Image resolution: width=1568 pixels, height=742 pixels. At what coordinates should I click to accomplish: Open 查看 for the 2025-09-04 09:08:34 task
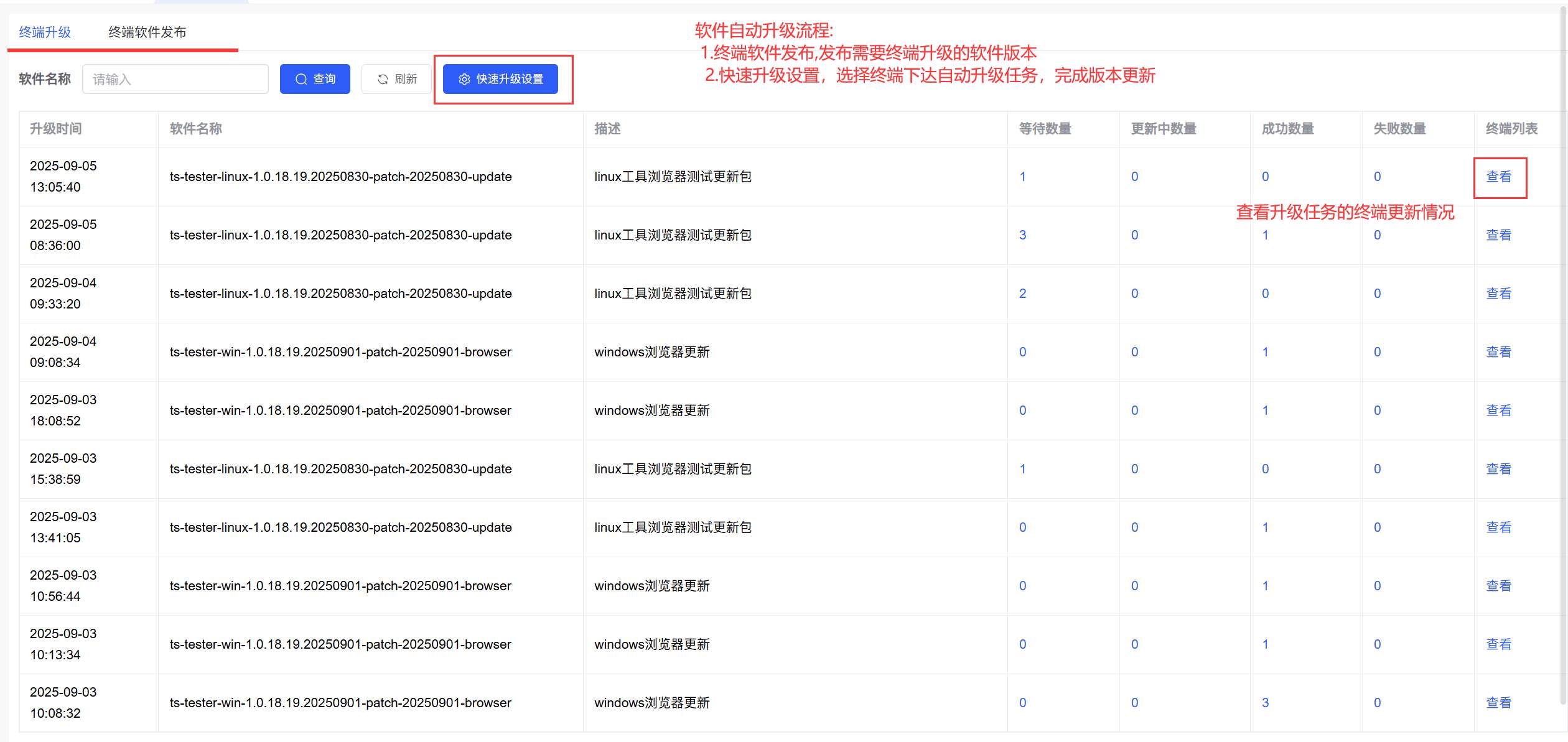click(1498, 352)
